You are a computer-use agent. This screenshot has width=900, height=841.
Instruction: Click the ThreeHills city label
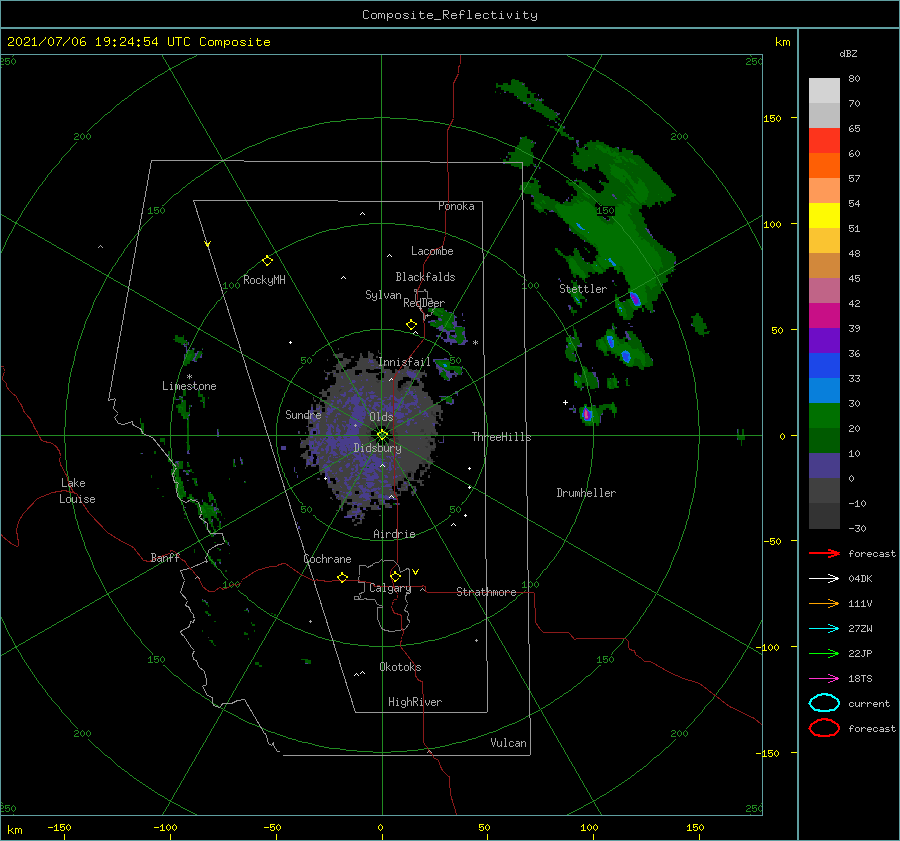tap(502, 437)
